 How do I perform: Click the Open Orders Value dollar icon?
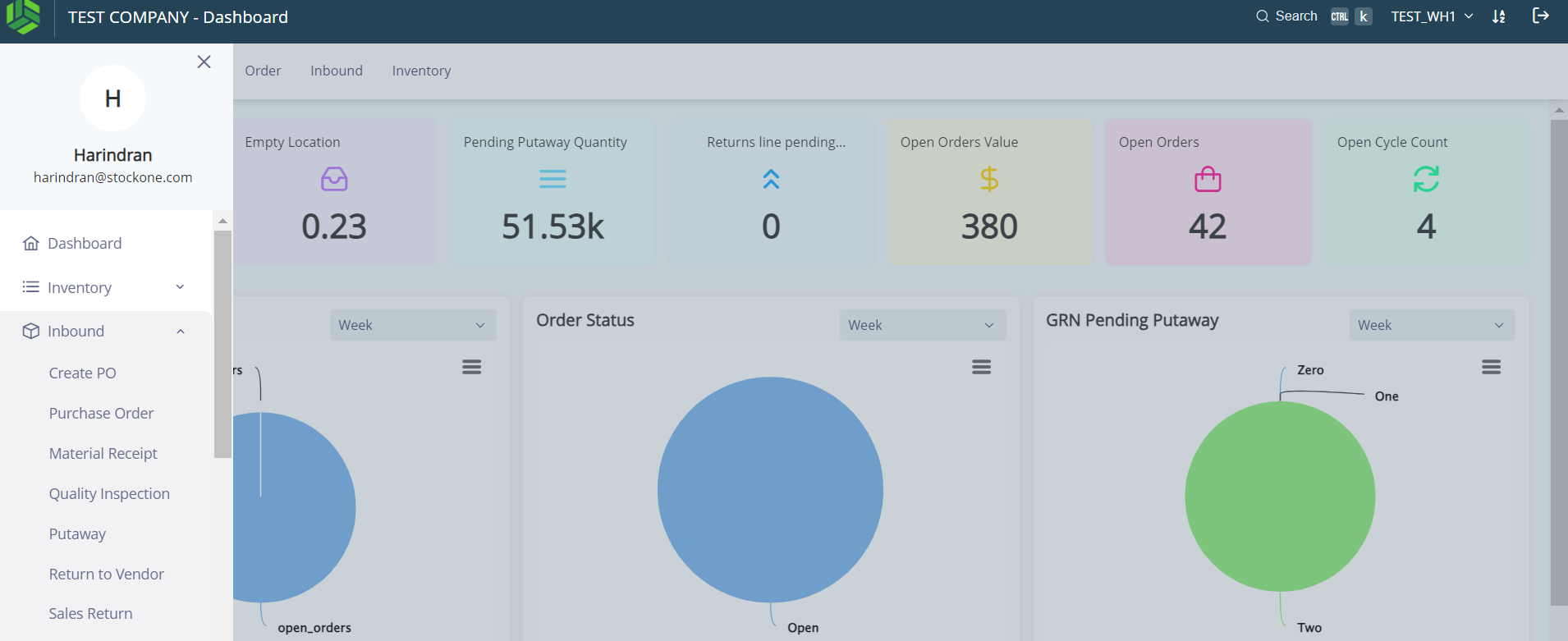click(x=988, y=179)
